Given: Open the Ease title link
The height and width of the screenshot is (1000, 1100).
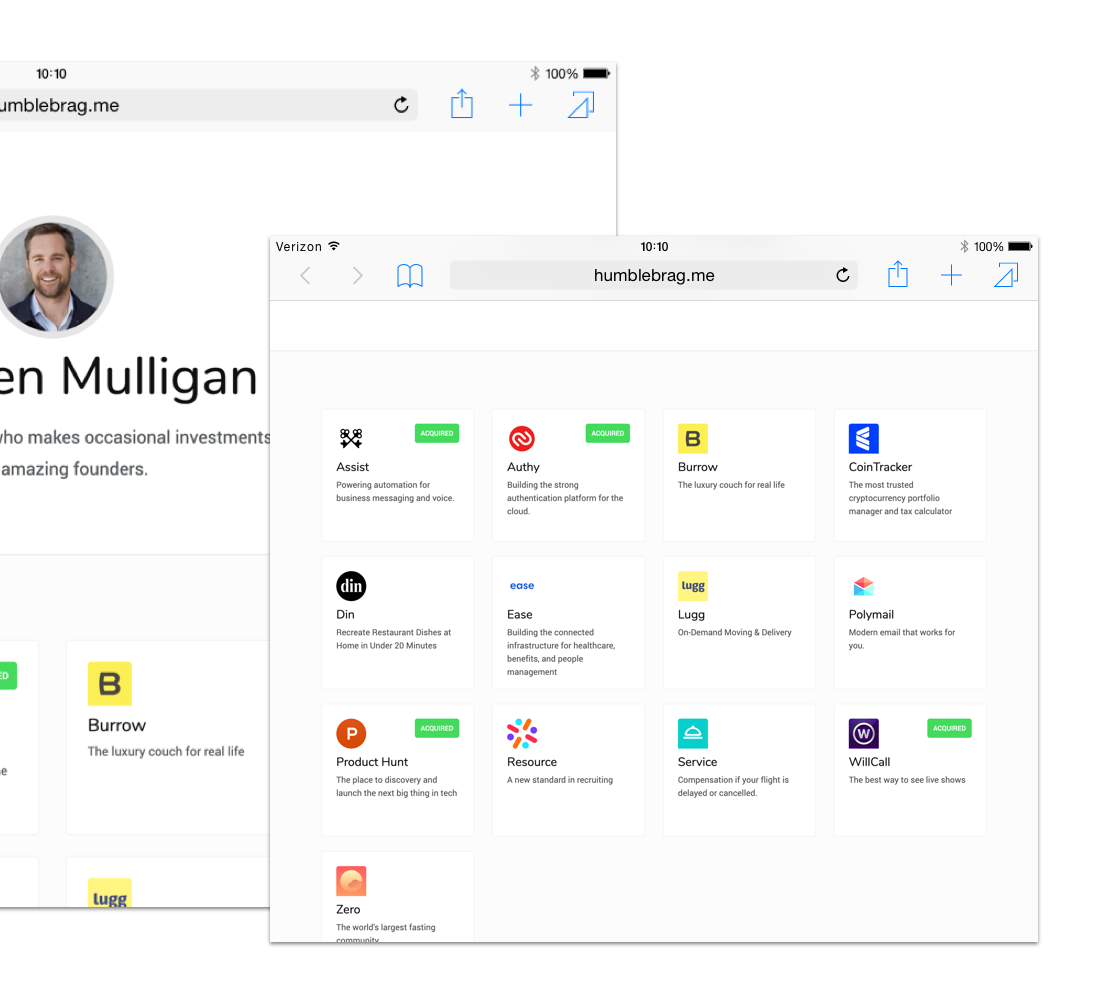Looking at the screenshot, I should pyautogui.click(x=520, y=614).
